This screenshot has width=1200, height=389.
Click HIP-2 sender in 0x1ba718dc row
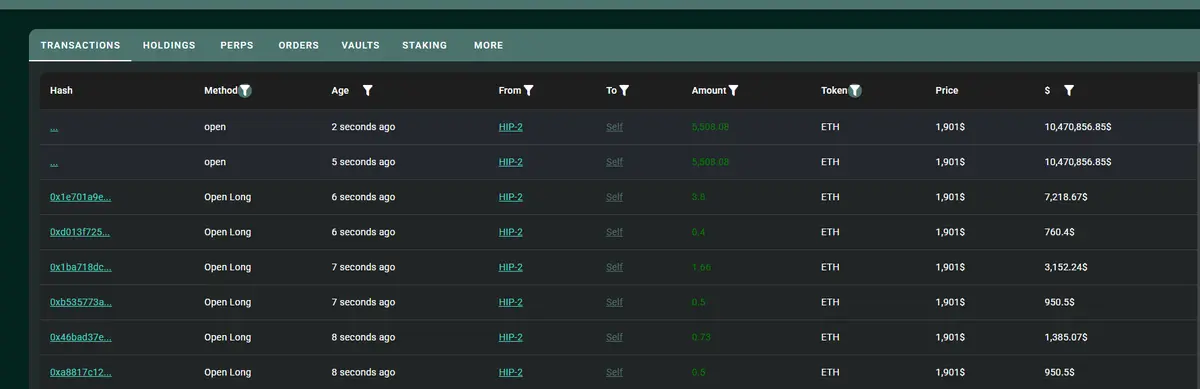511,267
